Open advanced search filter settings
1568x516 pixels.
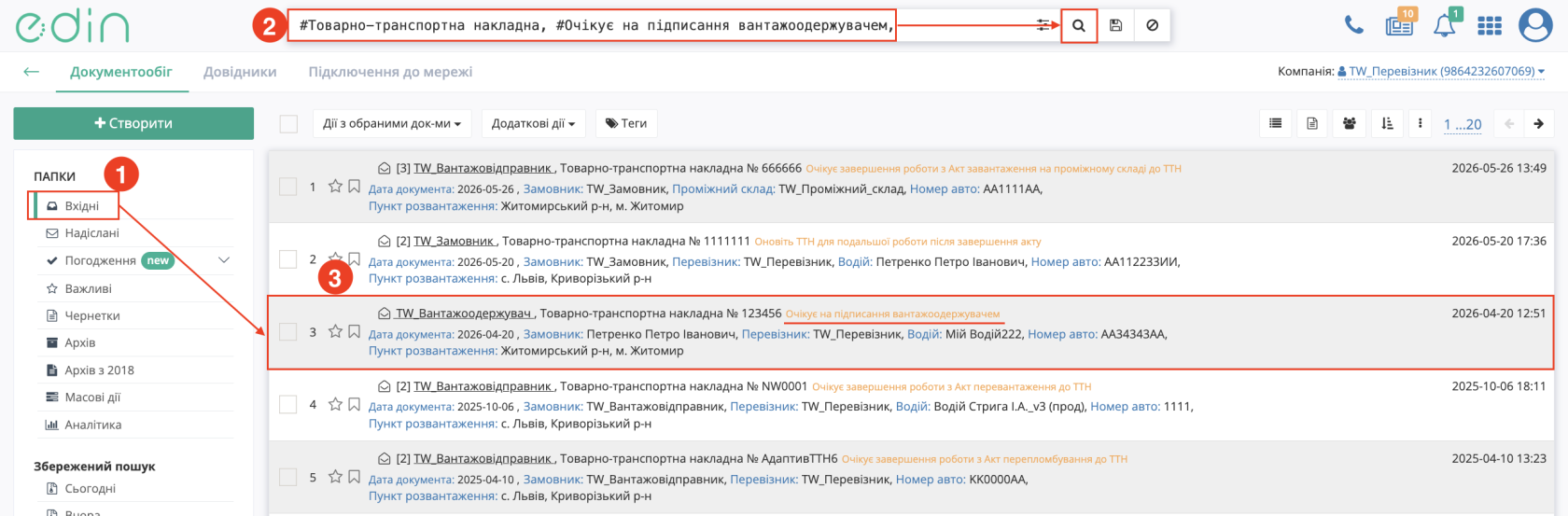pyautogui.click(x=1043, y=25)
